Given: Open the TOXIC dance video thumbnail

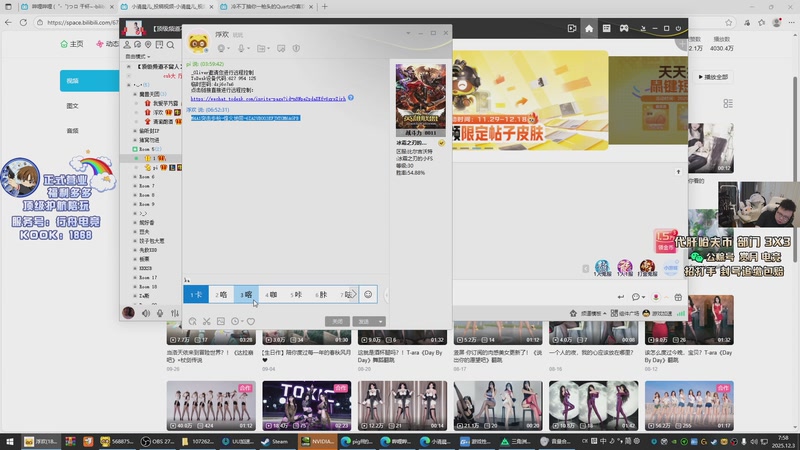Looking at the screenshot, I should click(307, 406).
